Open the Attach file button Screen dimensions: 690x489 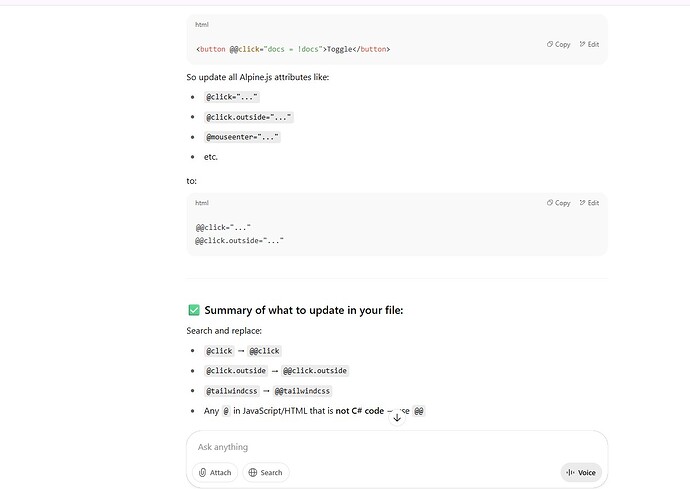(x=215, y=472)
